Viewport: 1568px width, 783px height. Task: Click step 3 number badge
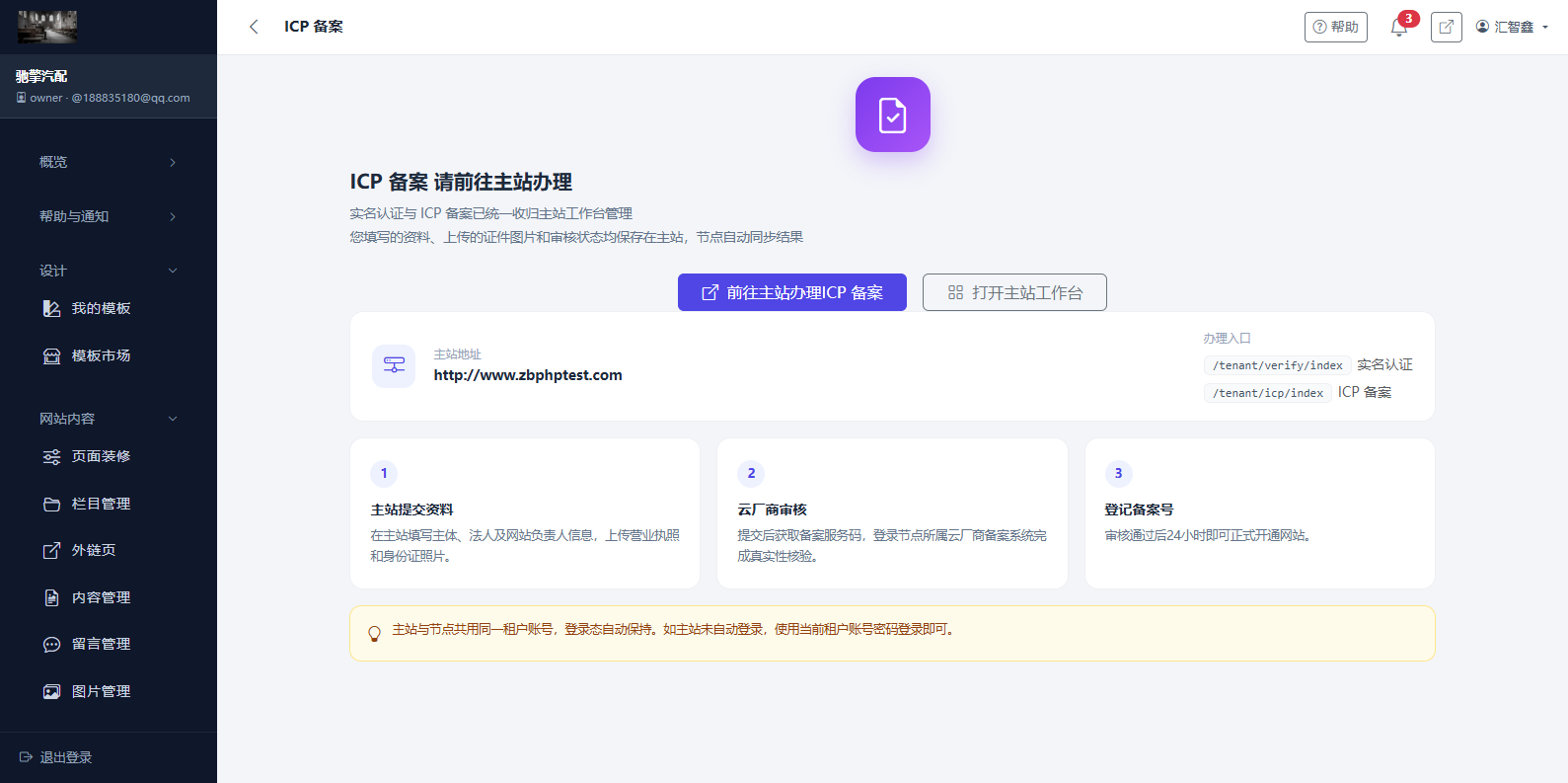(x=1118, y=473)
